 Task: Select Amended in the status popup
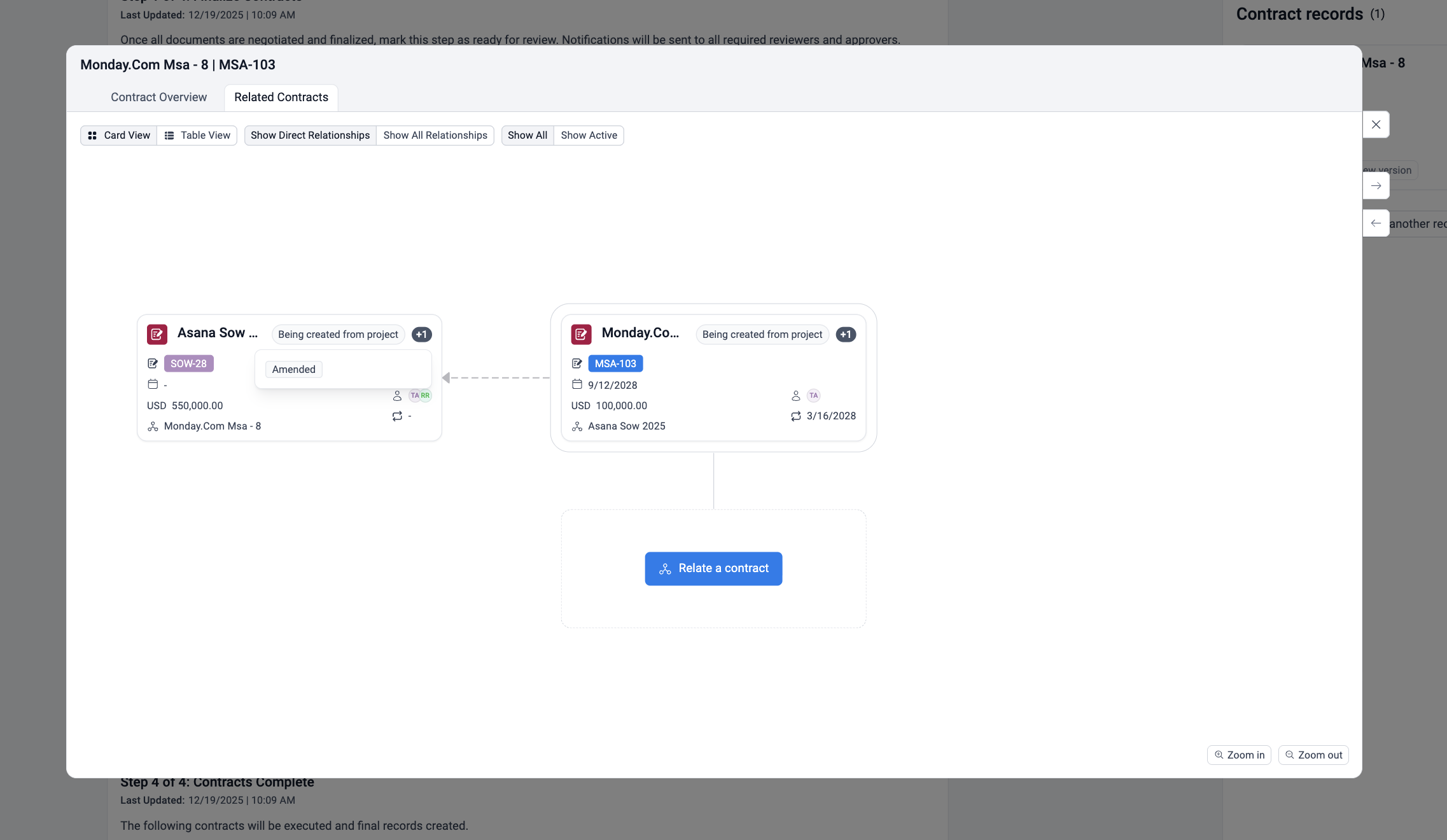[293, 370]
